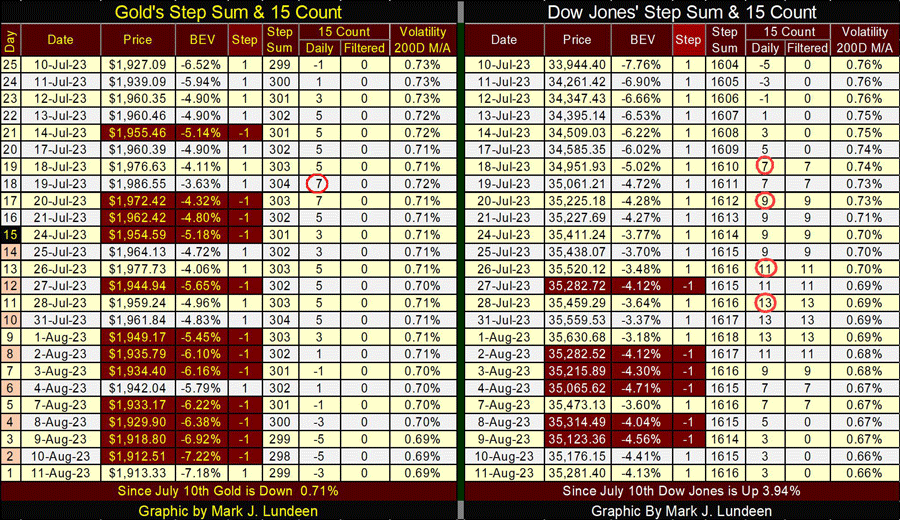Click the red-circled 13 in Dow's Daily column

(x=765, y=302)
